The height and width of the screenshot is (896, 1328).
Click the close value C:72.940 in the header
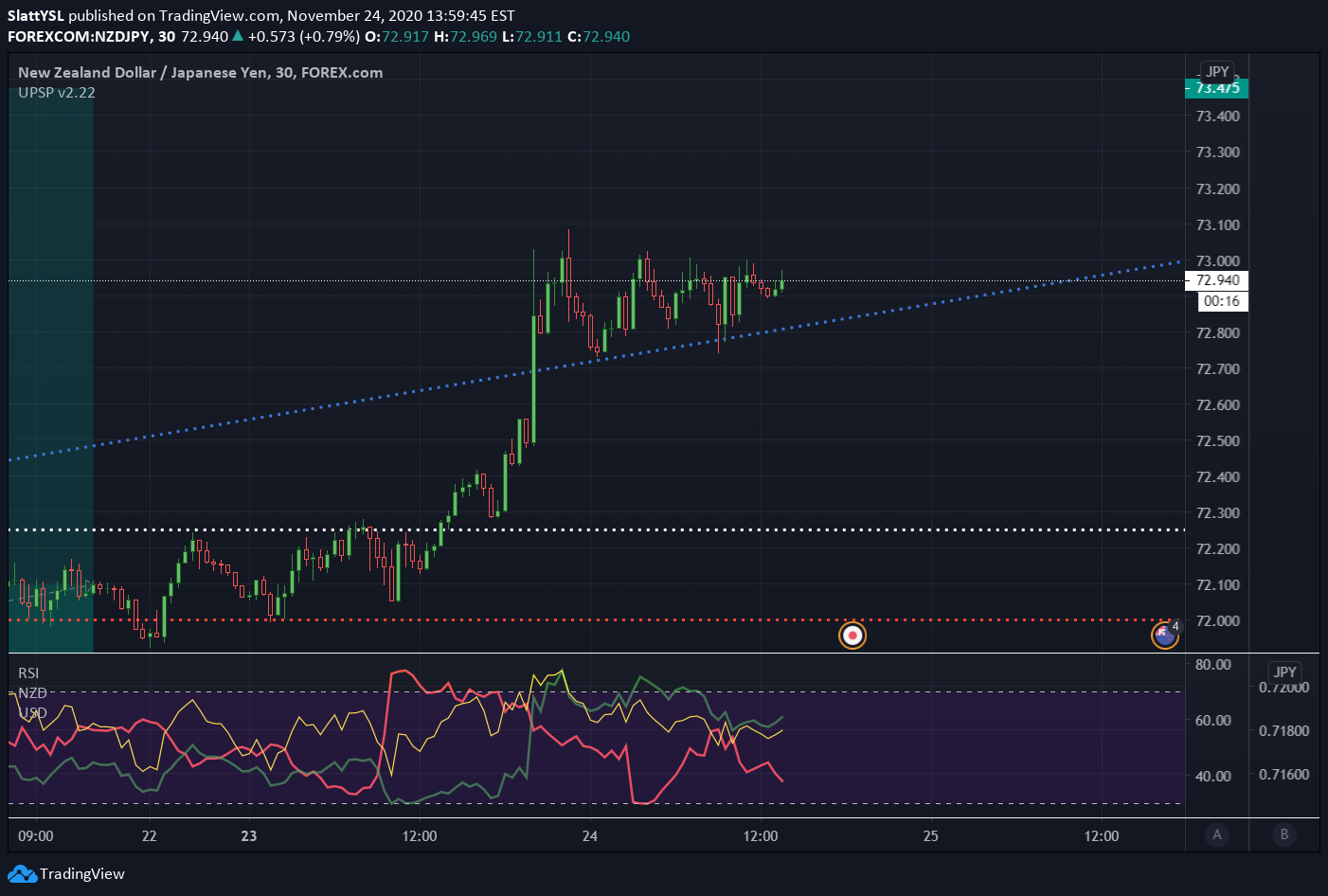[599, 36]
